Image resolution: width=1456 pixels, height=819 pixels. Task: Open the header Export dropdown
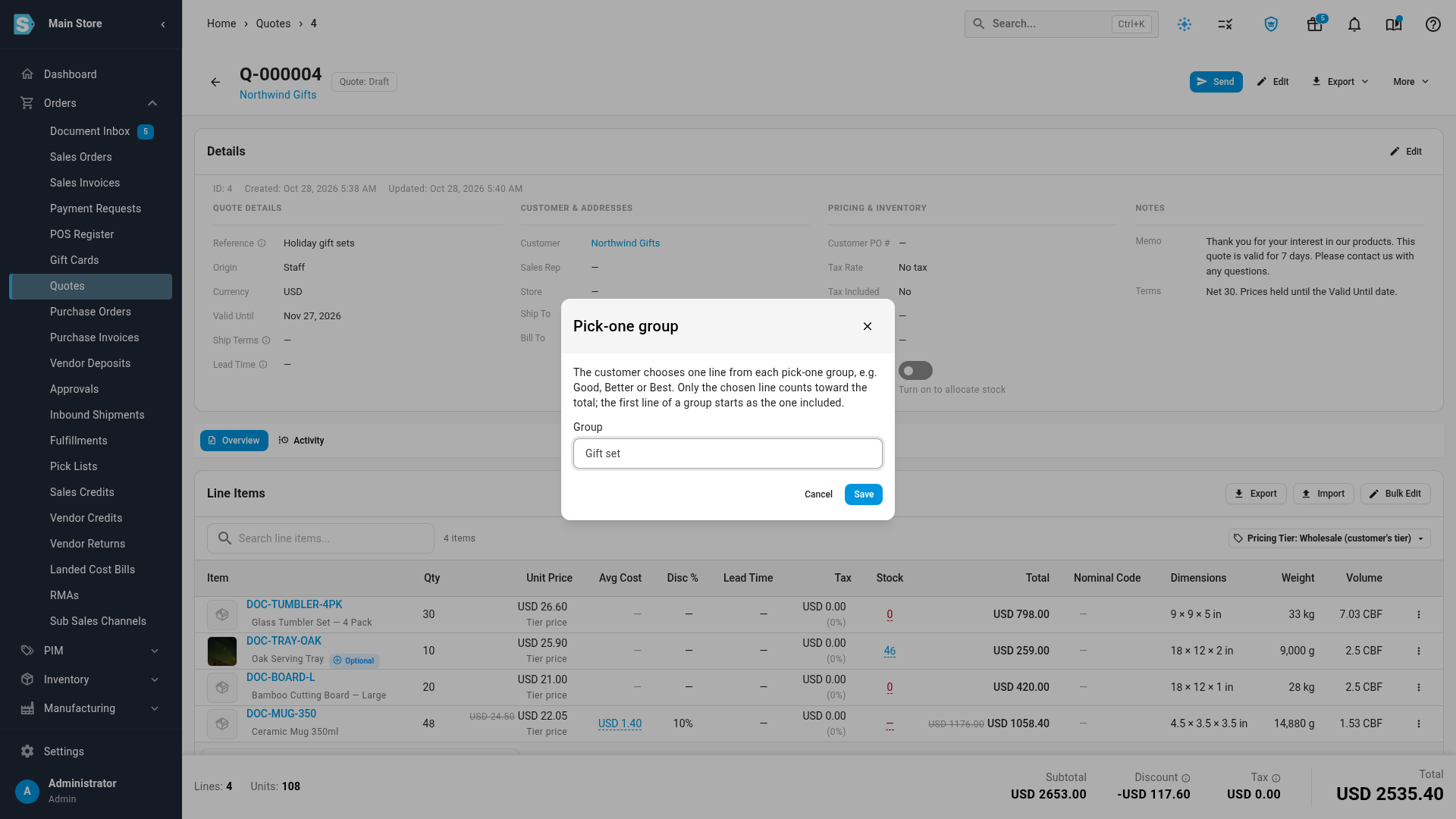(1340, 82)
